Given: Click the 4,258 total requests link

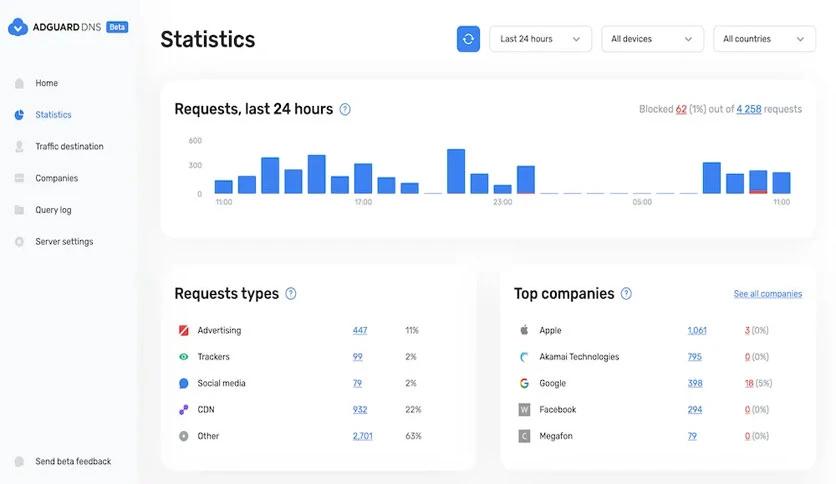Looking at the screenshot, I should pos(749,109).
